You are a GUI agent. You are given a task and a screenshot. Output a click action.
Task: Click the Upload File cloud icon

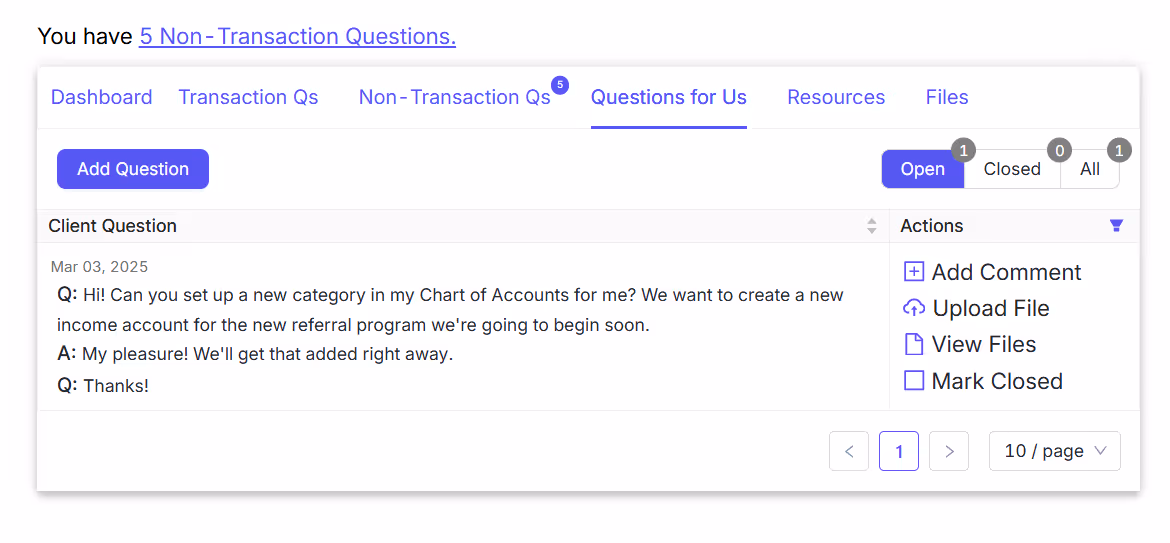point(913,308)
